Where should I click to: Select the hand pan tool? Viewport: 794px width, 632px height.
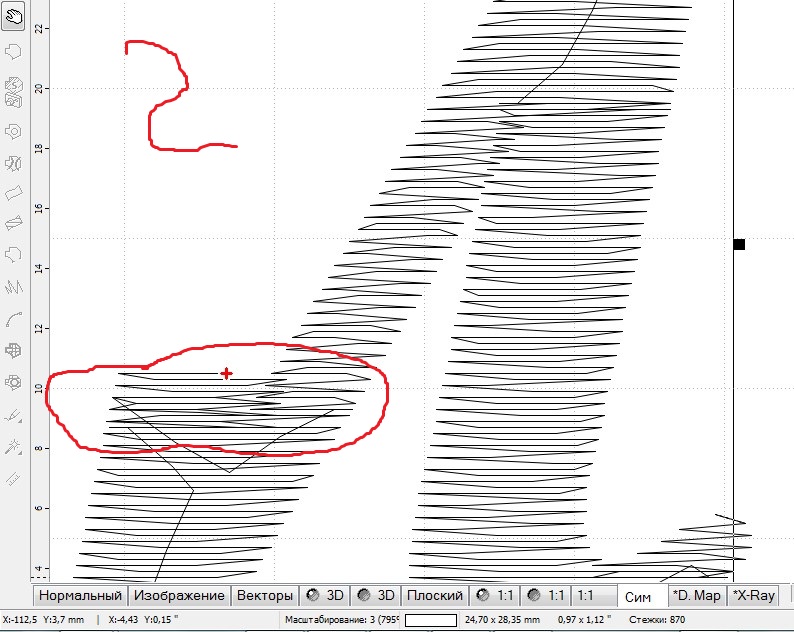[x=13, y=17]
